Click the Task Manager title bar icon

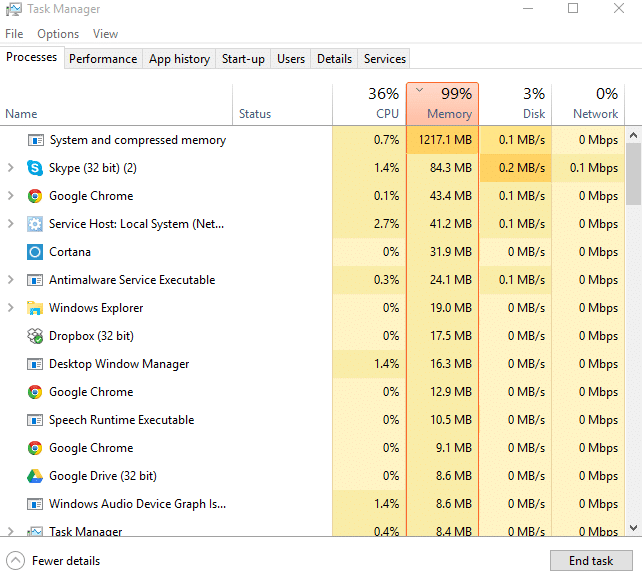click(x=12, y=9)
